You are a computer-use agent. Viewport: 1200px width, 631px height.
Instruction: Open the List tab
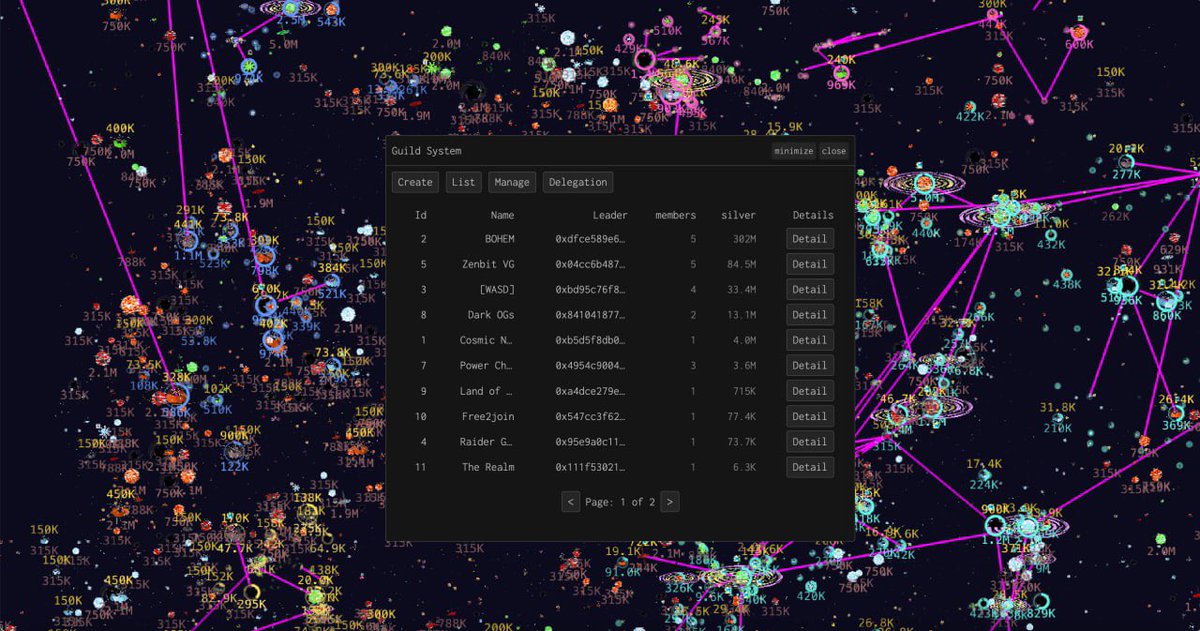pos(463,182)
